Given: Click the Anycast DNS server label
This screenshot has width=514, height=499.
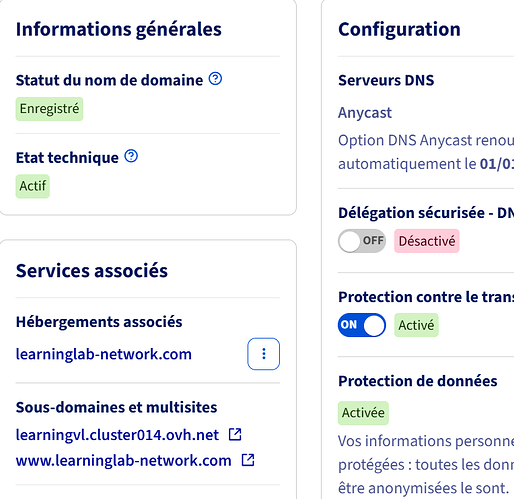Looking at the screenshot, I should coord(365,113).
